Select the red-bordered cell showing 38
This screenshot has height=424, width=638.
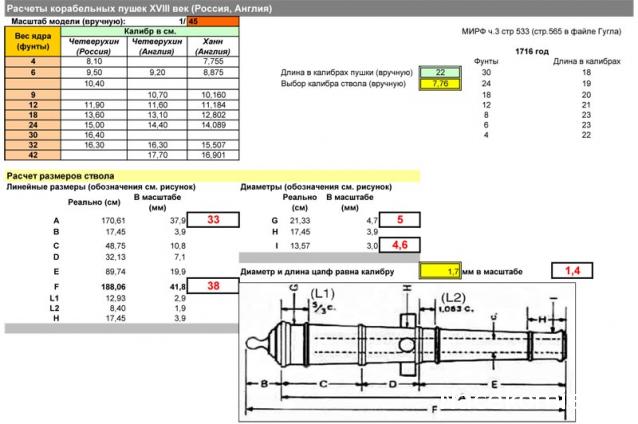coord(215,284)
